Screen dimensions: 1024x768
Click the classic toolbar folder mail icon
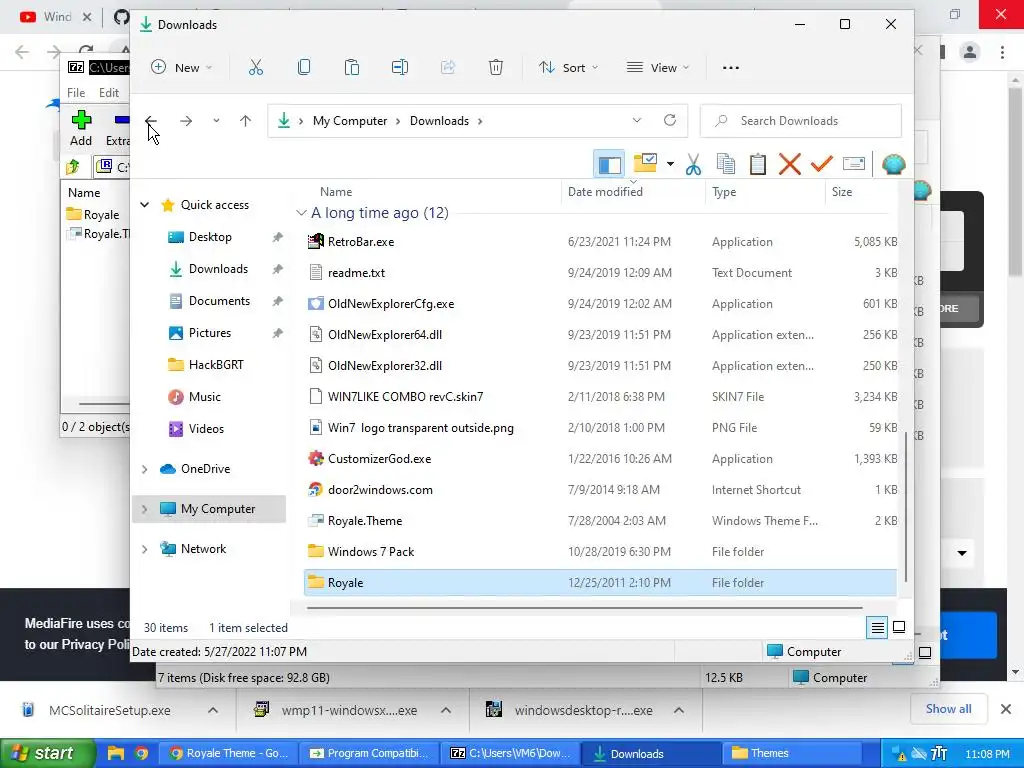pyautogui.click(x=645, y=163)
